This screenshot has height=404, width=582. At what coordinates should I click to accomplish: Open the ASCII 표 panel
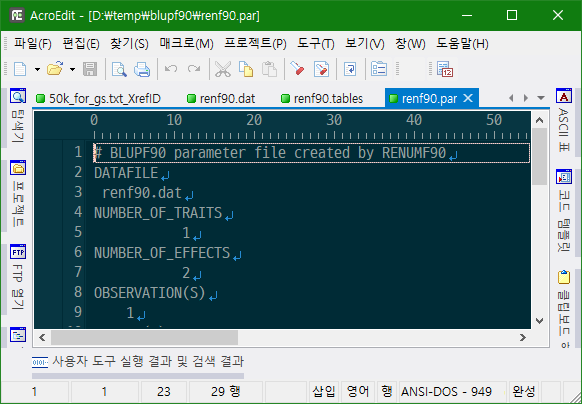click(x=564, y=121)
